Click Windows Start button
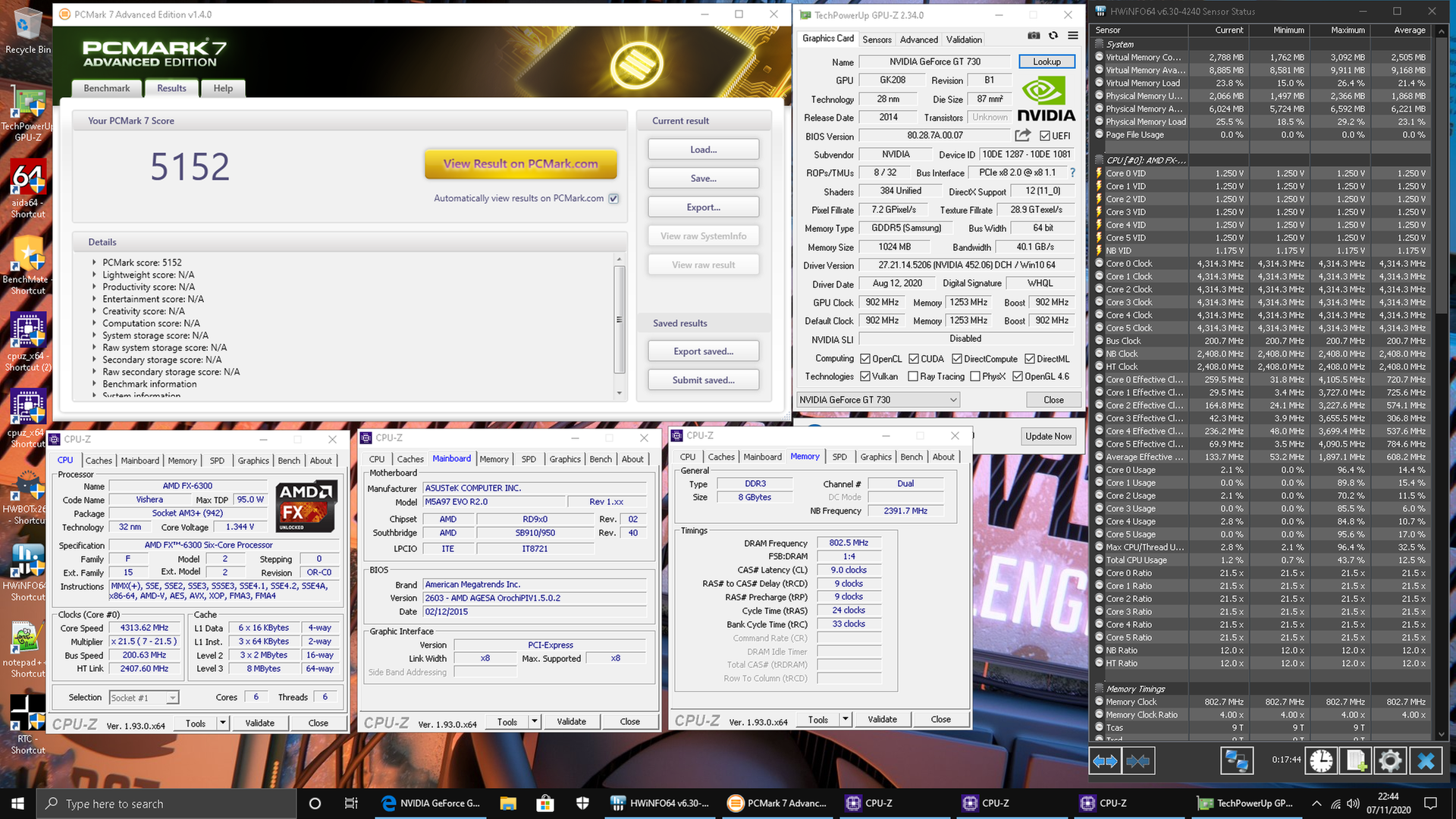Image resolution: width=1456 pixels, height=819 pixels. coord(18,803)
